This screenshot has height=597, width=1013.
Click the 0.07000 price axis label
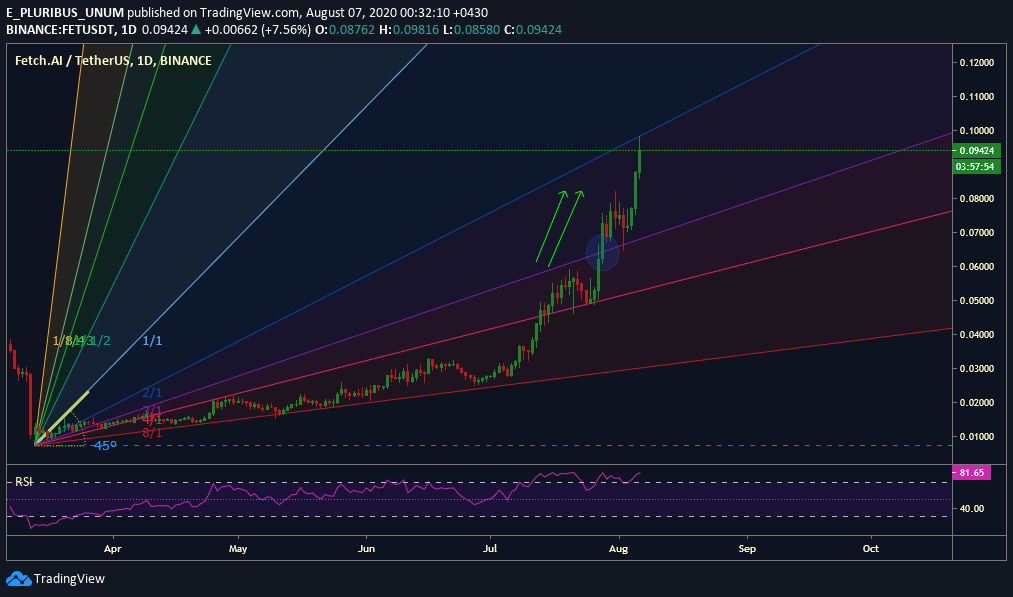click(x=977, y=233)
